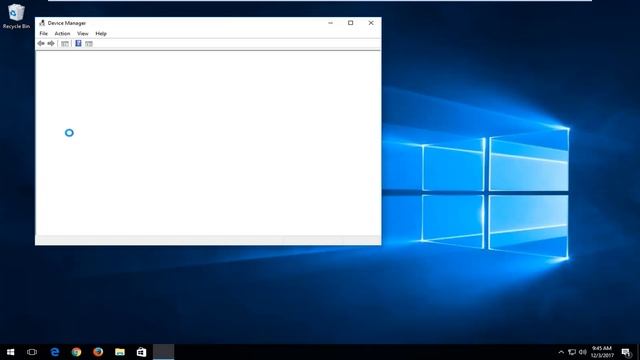This screenshot has height=360, width=640.
Task: Click the Forward arrow toolbar button
Action: 51,43
